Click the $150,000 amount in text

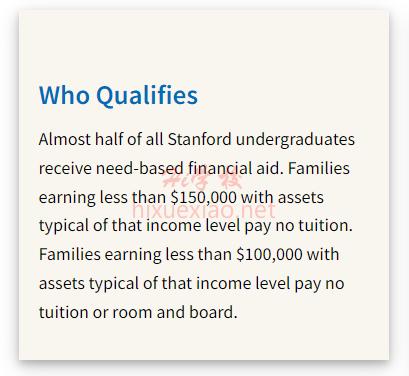point(203,197)
